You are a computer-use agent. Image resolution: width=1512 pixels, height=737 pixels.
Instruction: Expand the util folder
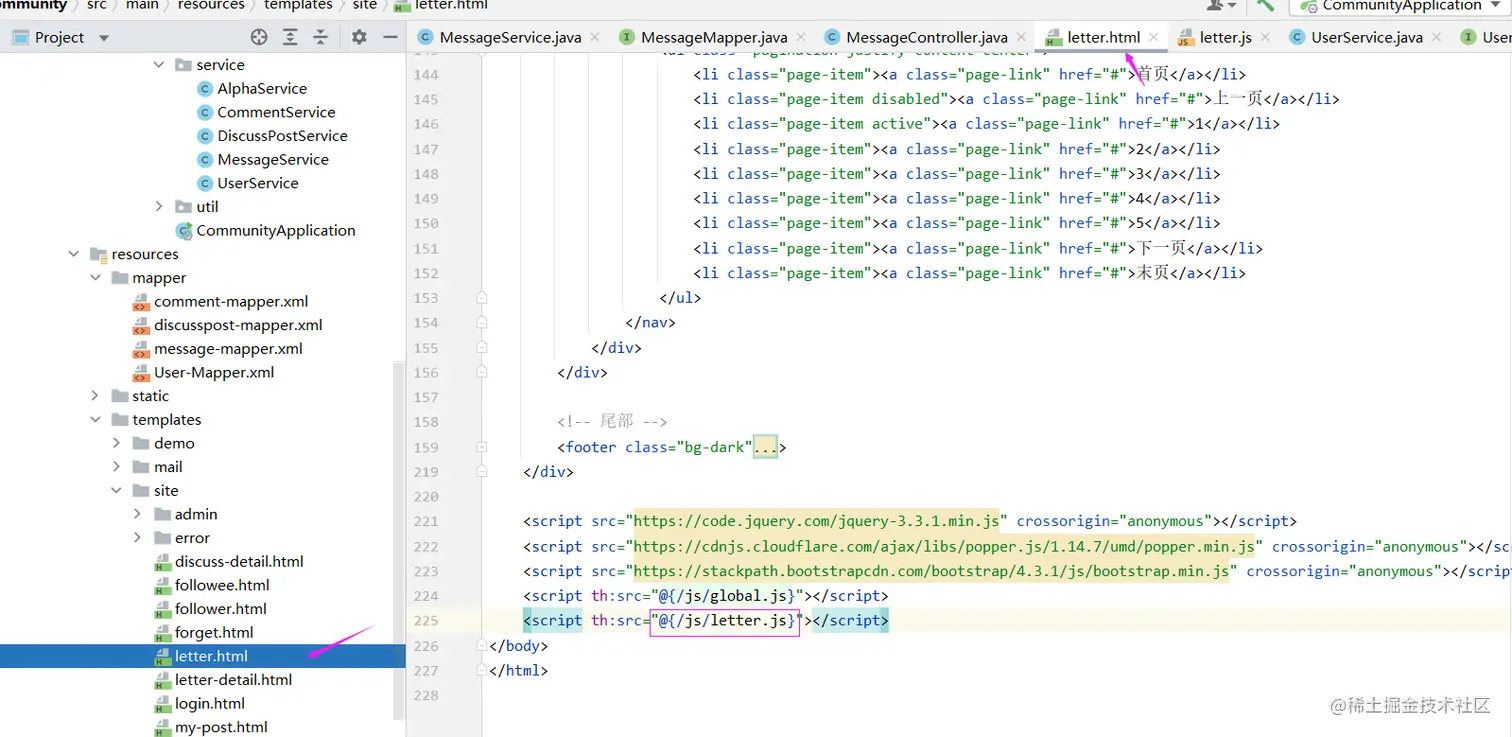click(159, 206)
